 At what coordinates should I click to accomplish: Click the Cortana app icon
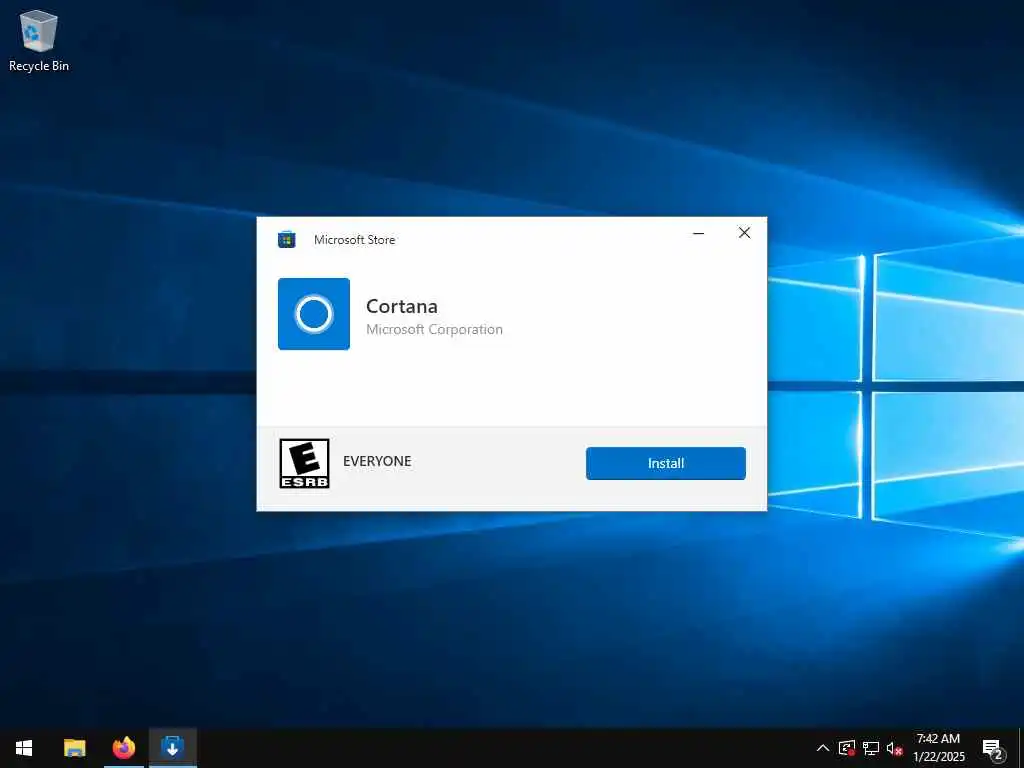(314, 314)
